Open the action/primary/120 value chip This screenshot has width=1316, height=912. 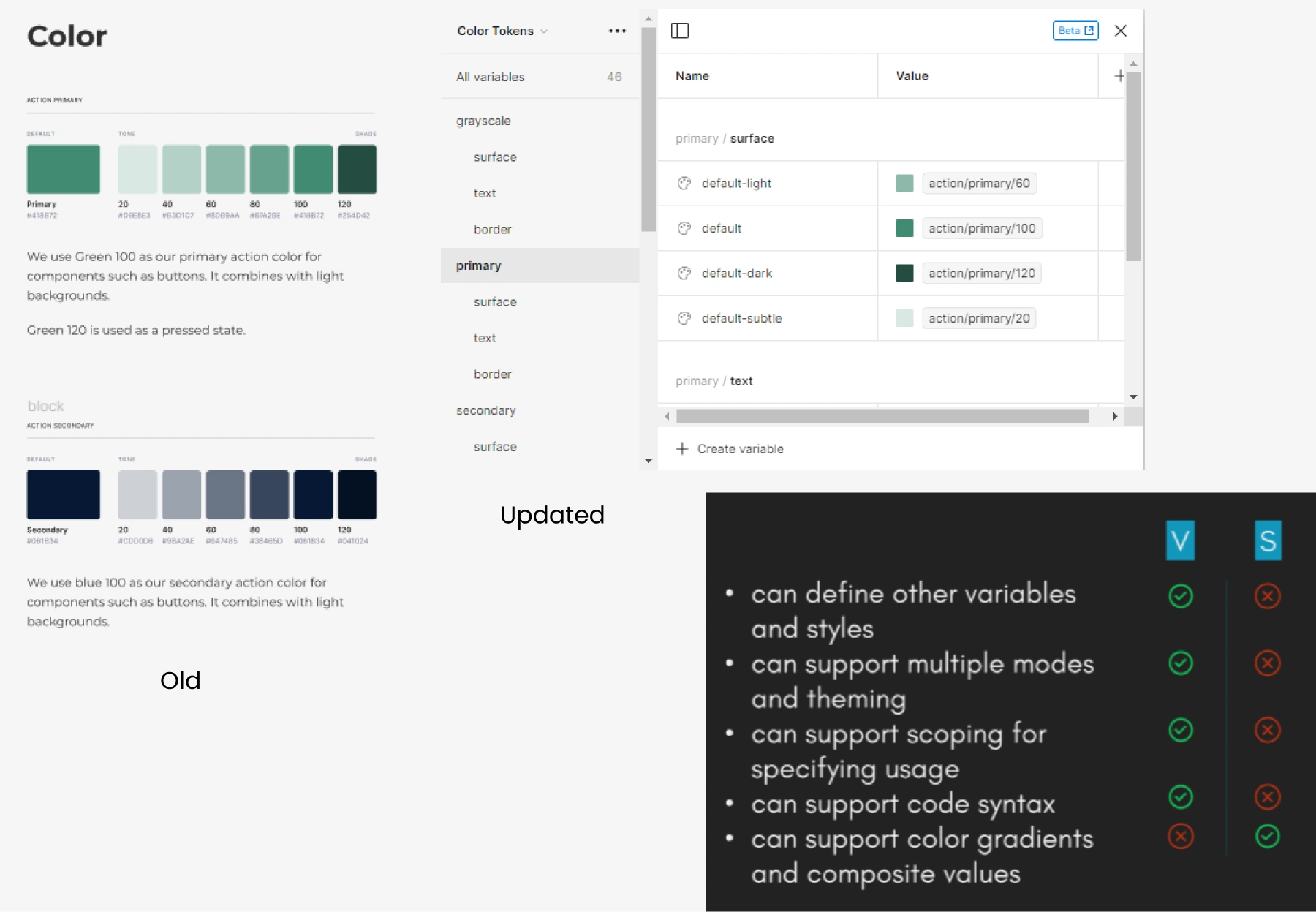coord(981,274)
